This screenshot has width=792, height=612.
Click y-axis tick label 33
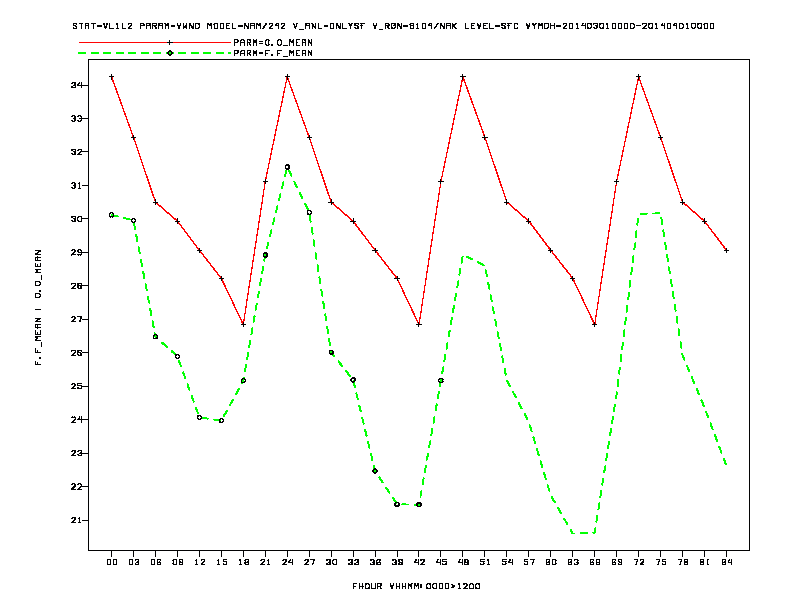pyautogui.click(x=76, y=119)
